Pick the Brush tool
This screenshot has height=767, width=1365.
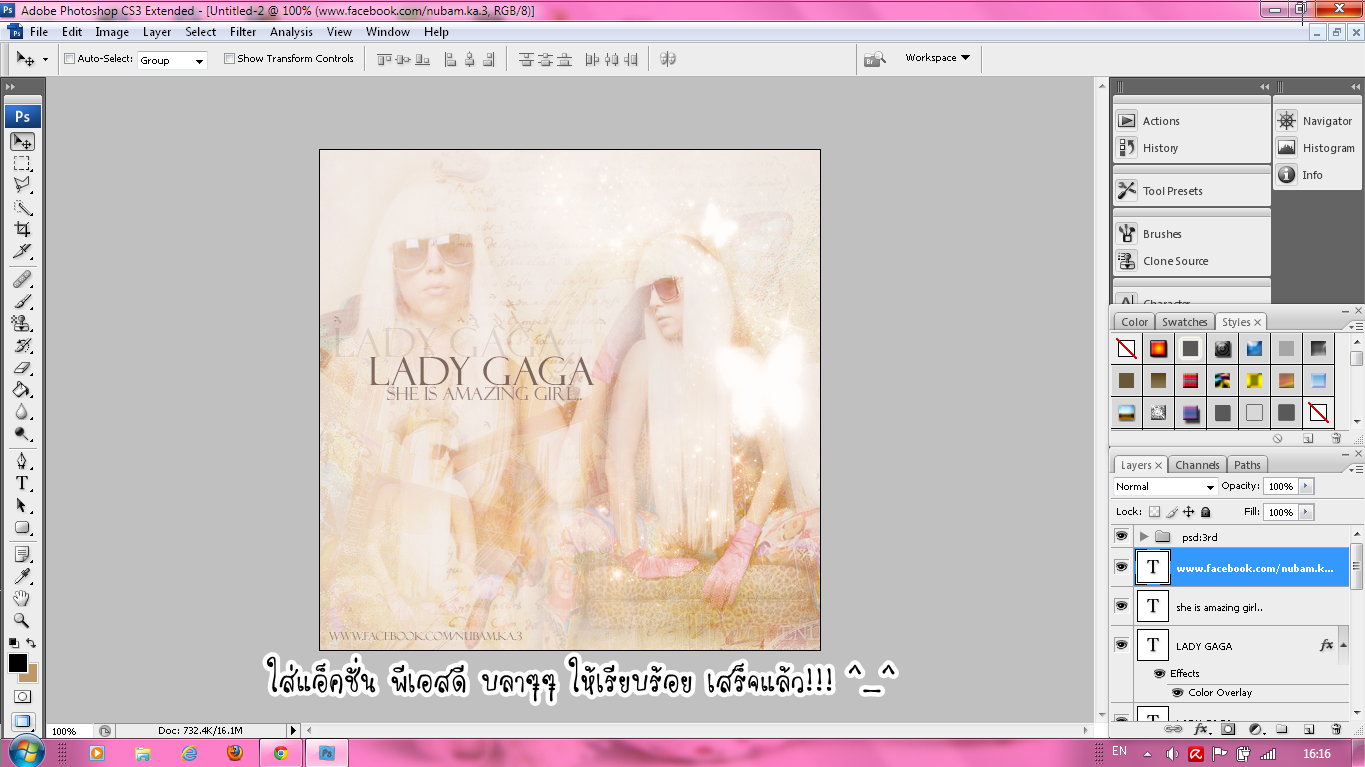point(22,301)
